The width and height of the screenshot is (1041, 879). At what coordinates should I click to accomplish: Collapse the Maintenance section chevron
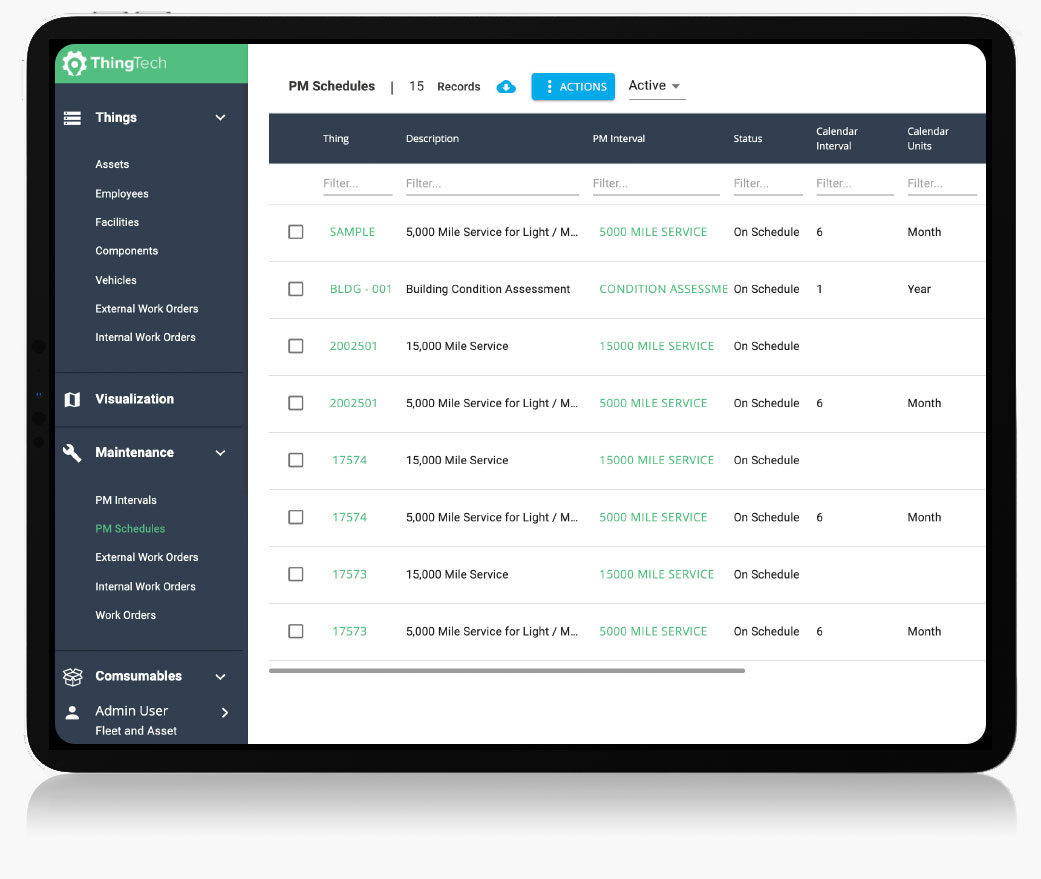[220, 453]
